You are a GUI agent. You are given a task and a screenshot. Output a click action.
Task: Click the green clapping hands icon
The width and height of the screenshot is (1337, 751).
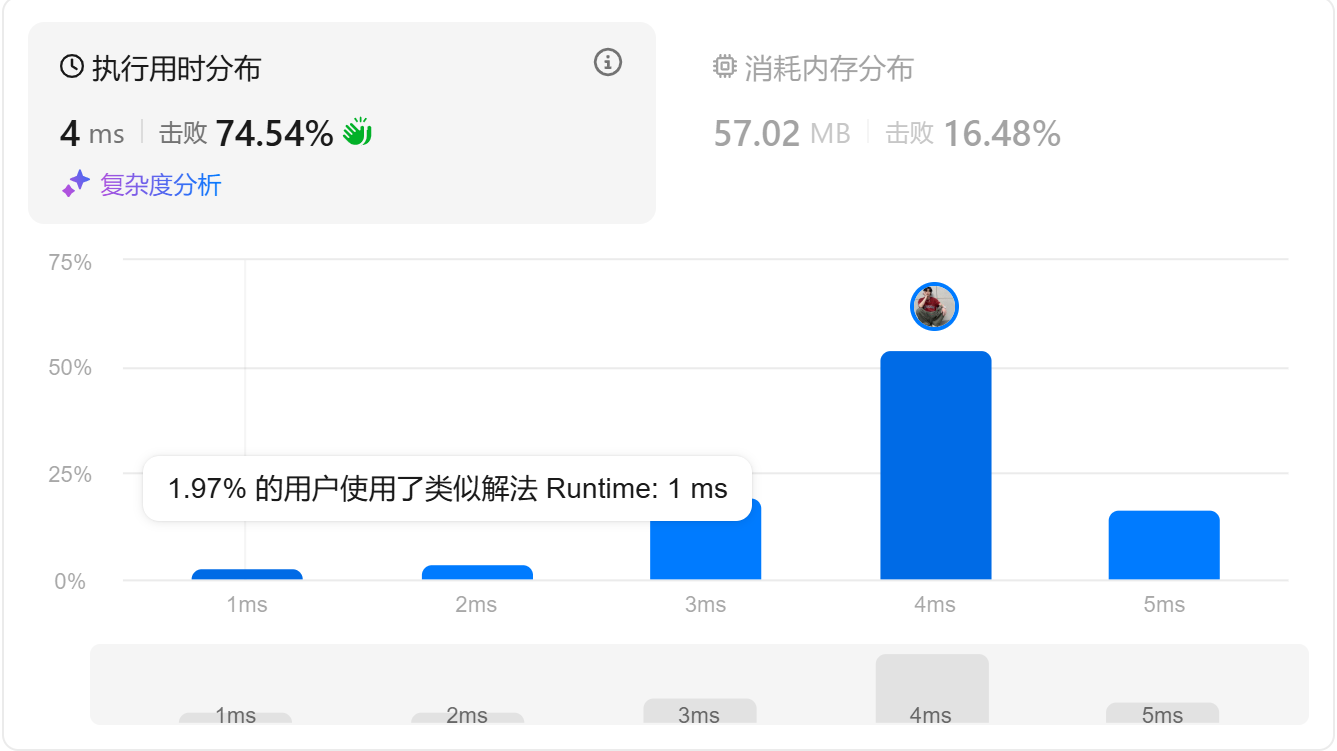(357, 132)
